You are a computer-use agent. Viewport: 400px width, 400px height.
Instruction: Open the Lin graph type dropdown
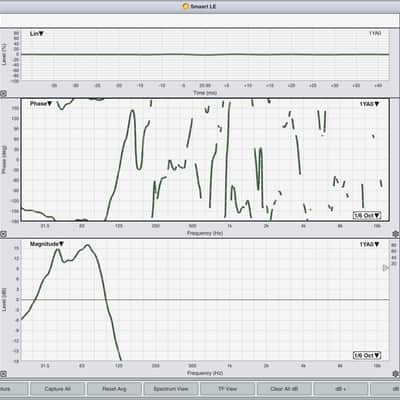(x=37, y=34)
